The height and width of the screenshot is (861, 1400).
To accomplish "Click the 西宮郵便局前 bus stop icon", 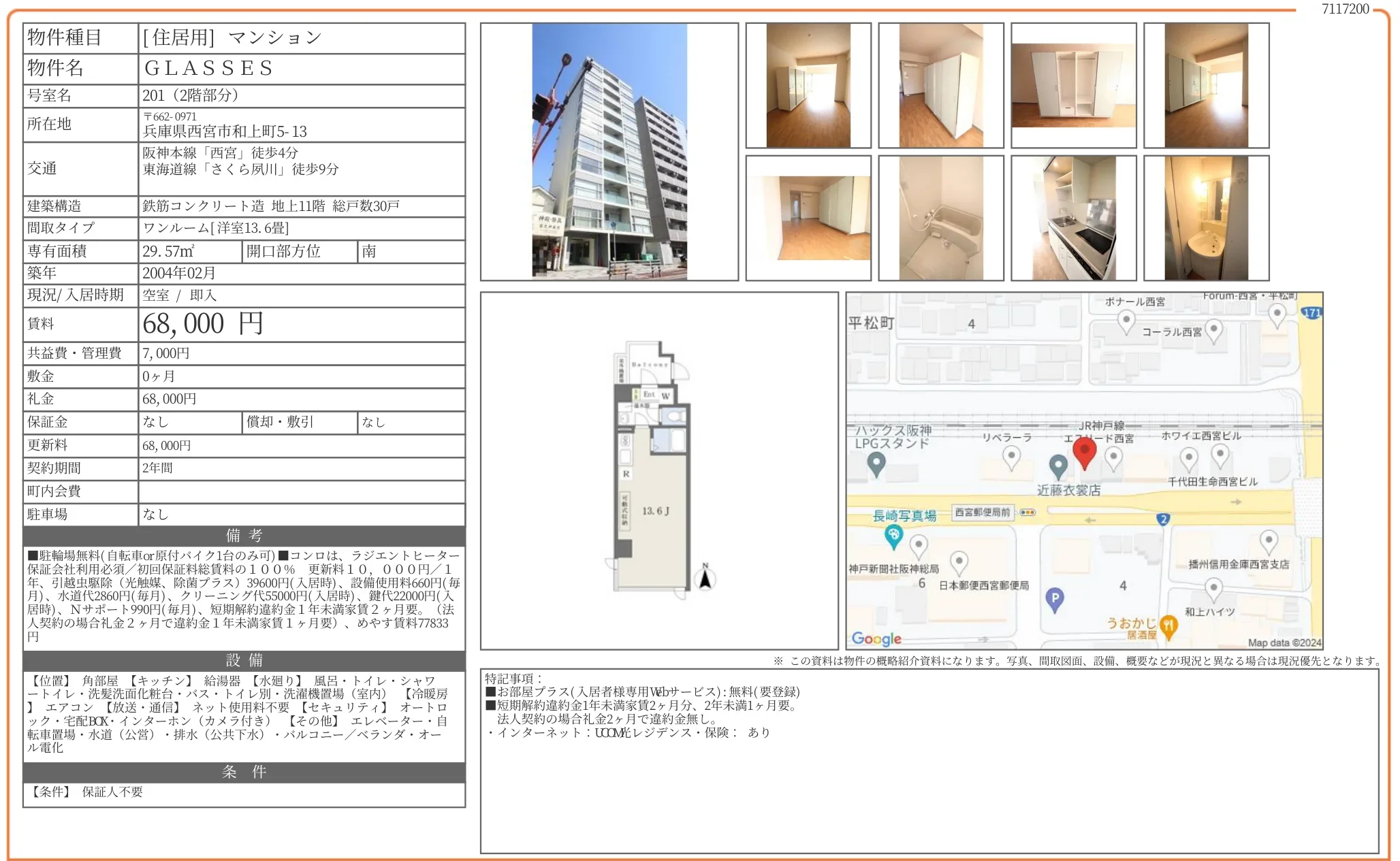I will (1027, 513).
